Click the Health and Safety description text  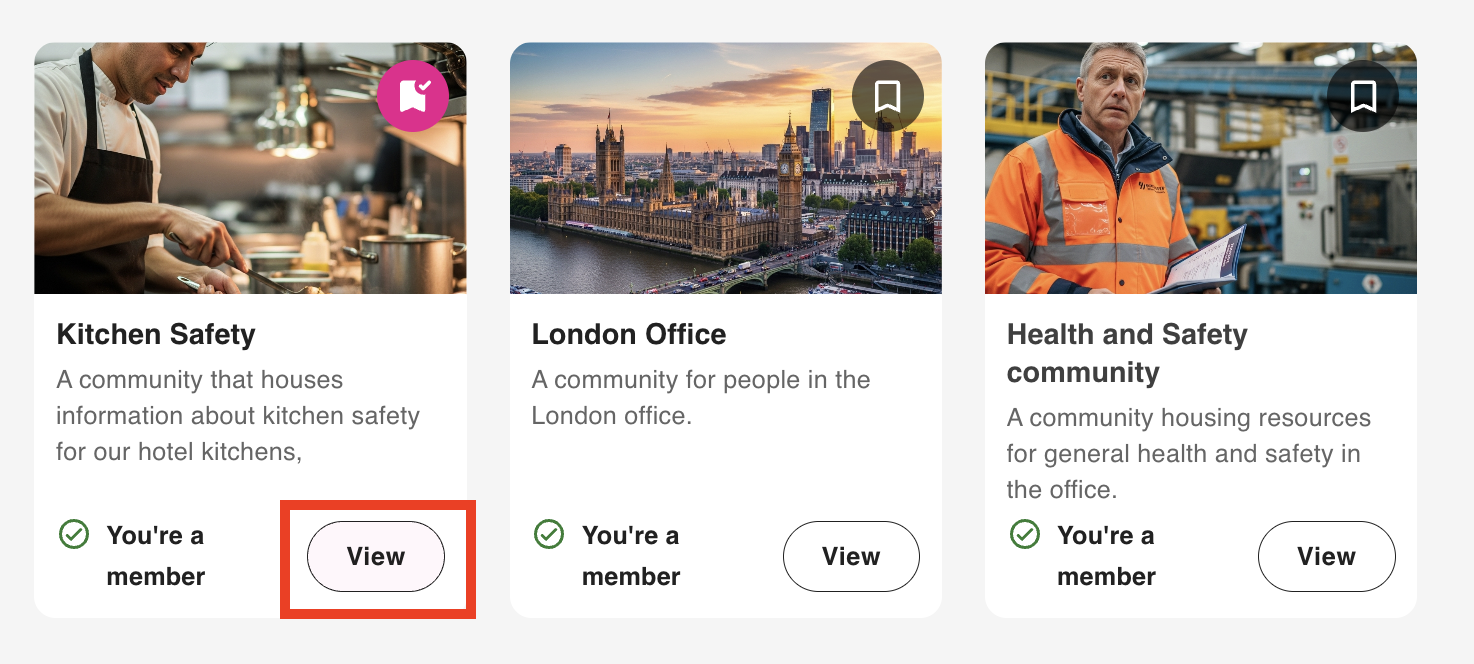1188,453
